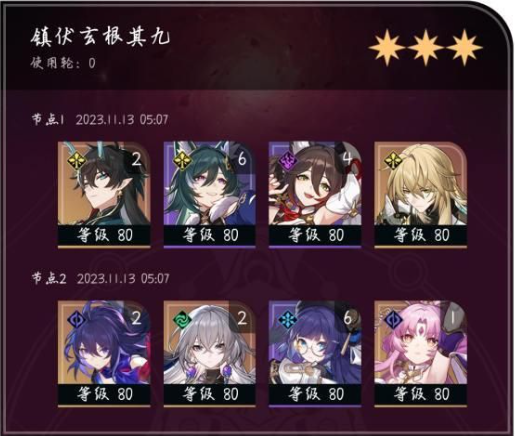Viewport: 515px width, 436px height.
Task: Click the blue Ice element icon on the glasses character
Action: pyautogui.click(x=287, y=320)
